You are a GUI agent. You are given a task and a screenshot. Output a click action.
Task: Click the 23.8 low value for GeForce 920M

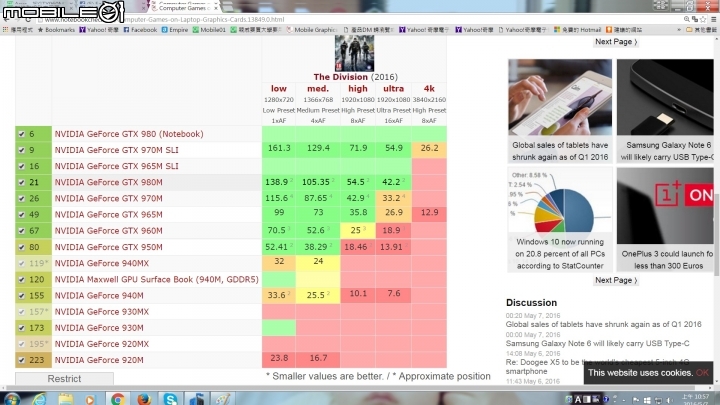[279, 358]
